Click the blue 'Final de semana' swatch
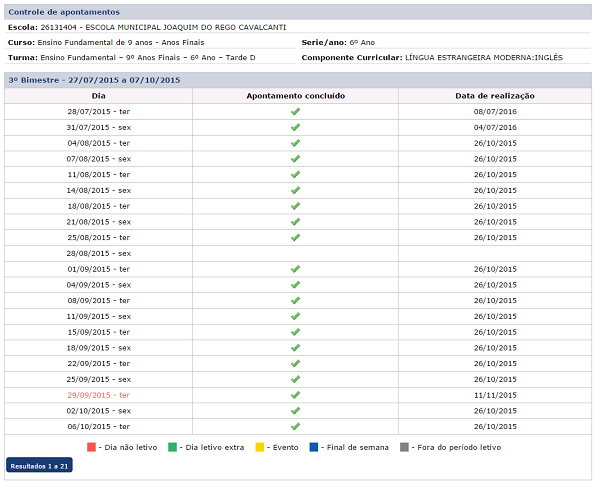The image size is (600, 496). click(314, 447)
